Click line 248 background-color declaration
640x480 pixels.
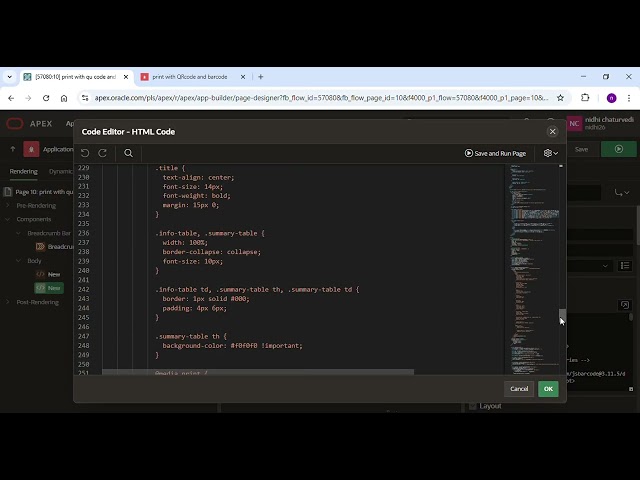click(232, 346)
